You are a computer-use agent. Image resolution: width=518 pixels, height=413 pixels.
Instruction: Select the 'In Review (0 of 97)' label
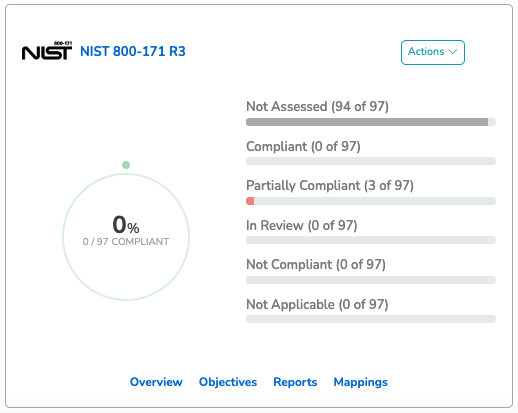point(302,225)
